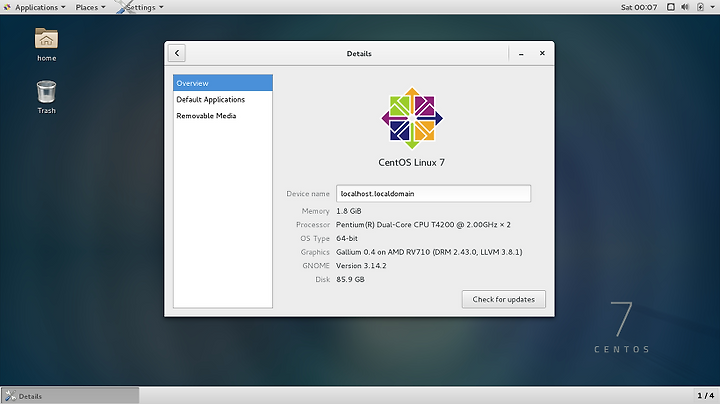
Task: Click the Settings wrench icon in top bar
Action: tap(122, 7)
